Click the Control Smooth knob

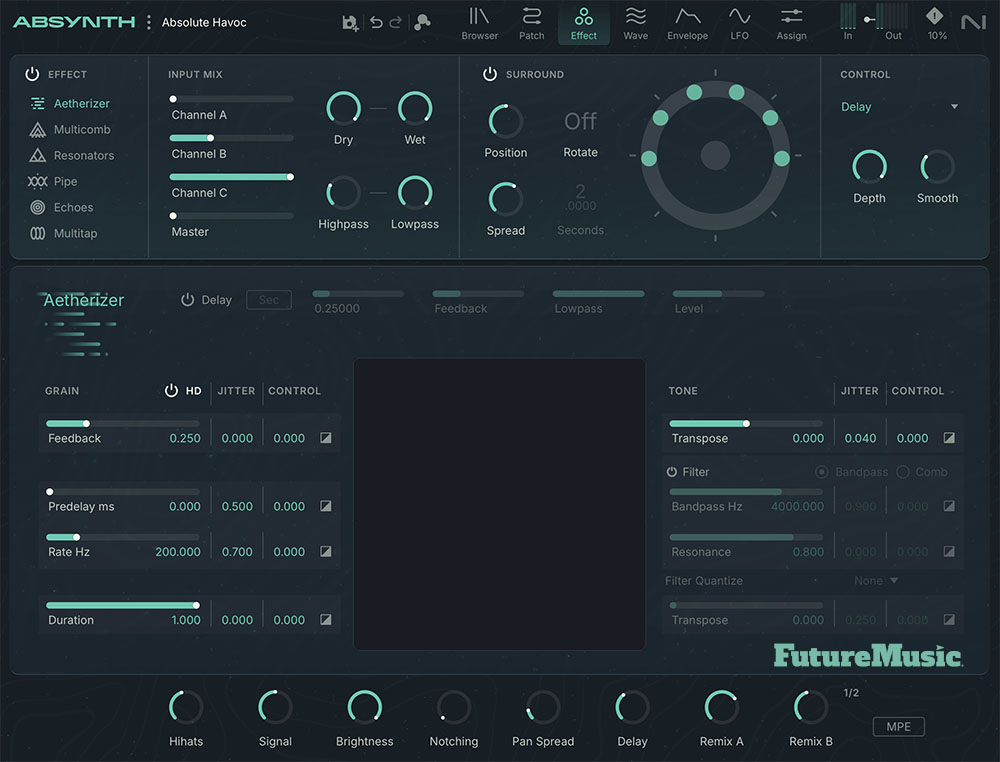[x=937, y=166]
